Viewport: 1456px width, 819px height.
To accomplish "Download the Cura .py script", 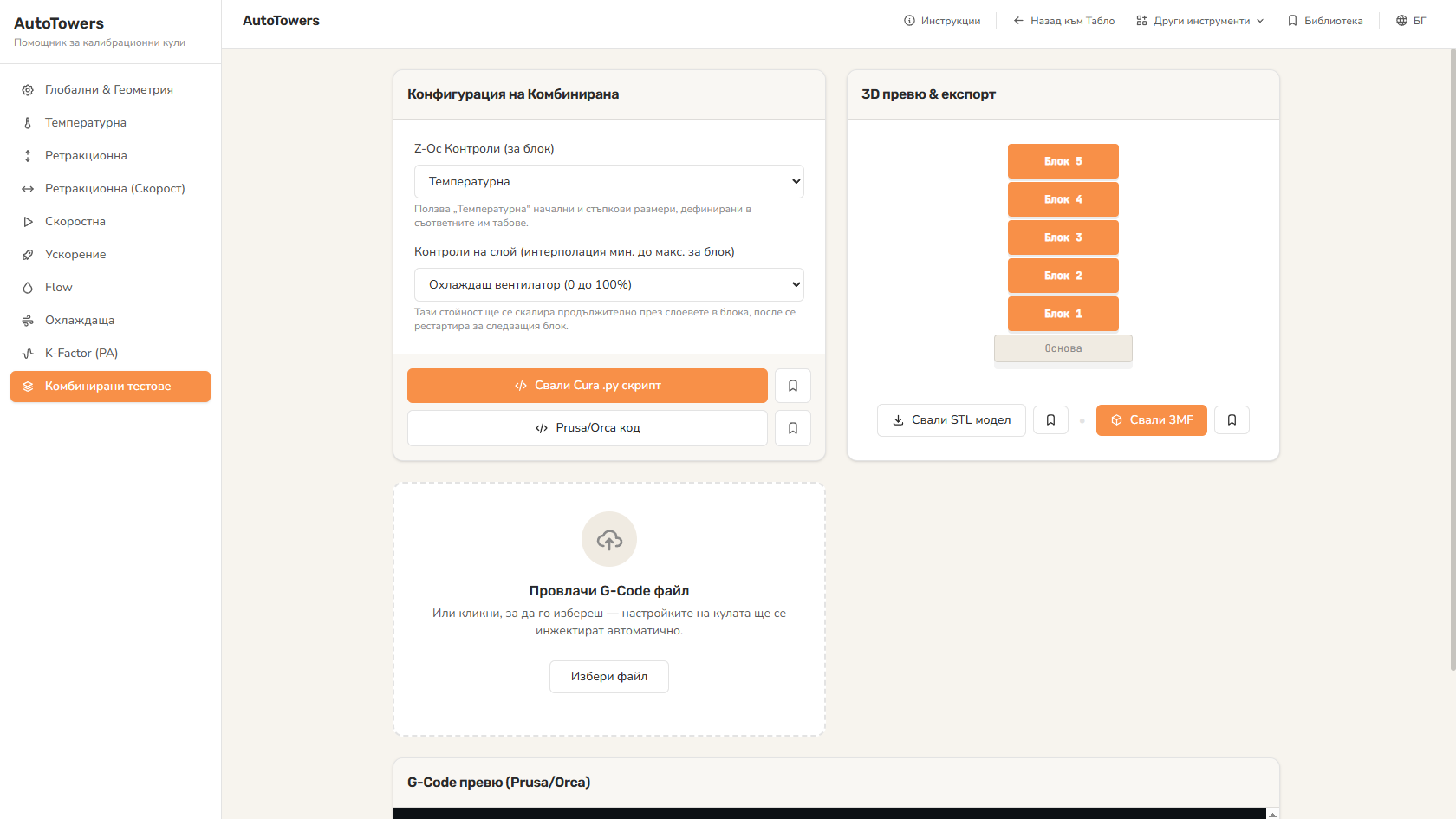I will pyautogui.click(x=588, y=386).
